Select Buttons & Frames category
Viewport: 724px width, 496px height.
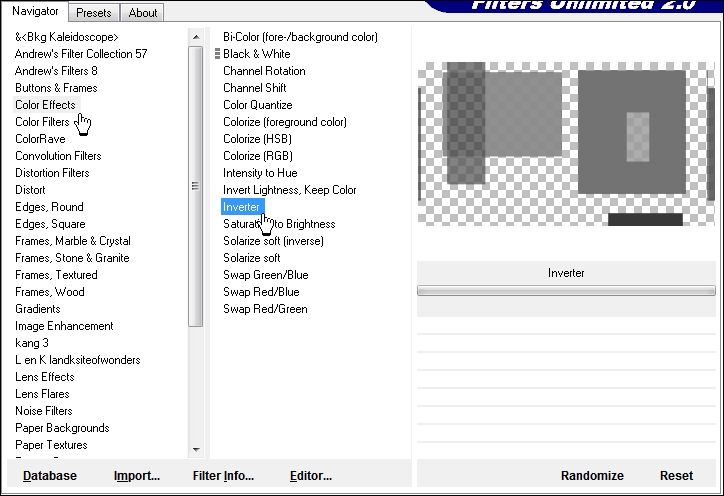tap(56, 88)
